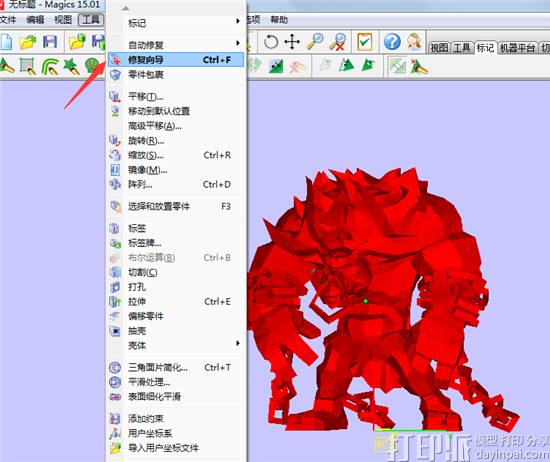Image resolution: width=550 pixels, height=462 pixels.
Task: Click the Open project folder with green cube
Action: pyautogui.click(x=78, y=42)
